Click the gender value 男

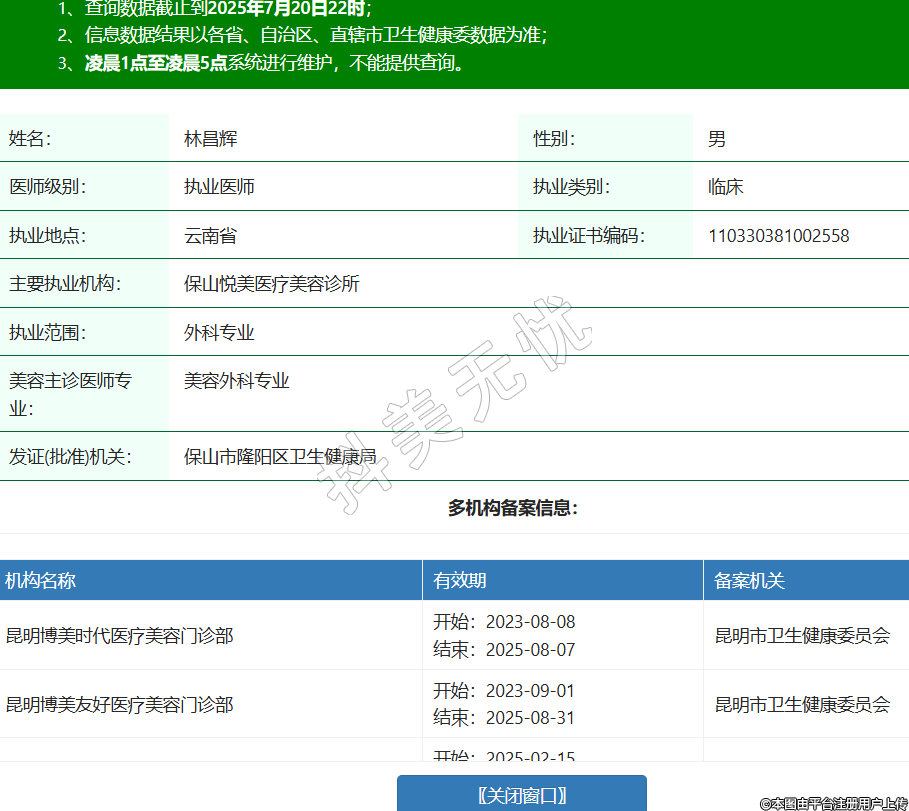coord(716,139)
